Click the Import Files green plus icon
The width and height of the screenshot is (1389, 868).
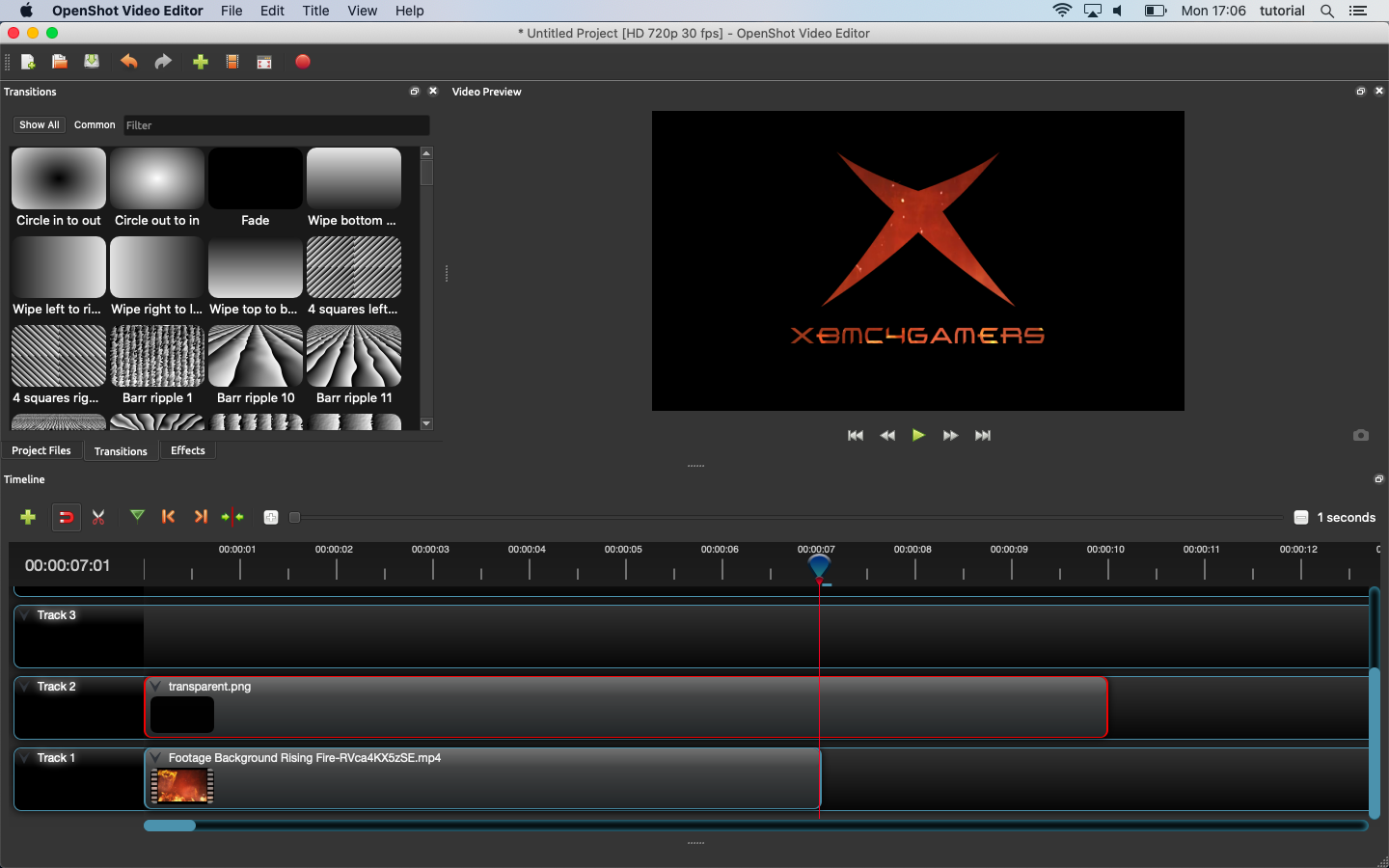pyautogui.click(x=201, y=62)
